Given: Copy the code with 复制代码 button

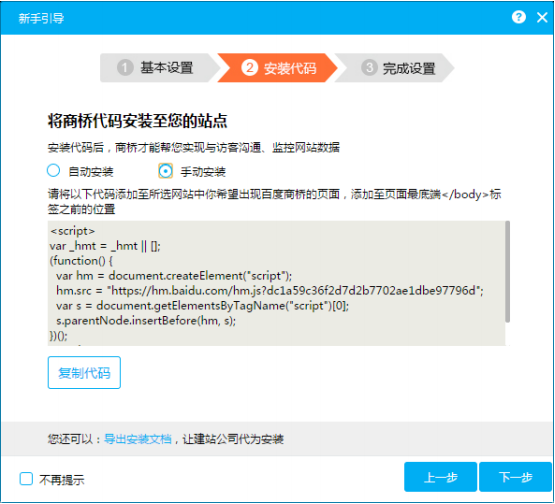Looking at the screenshot, I should (x=84, y=373).
